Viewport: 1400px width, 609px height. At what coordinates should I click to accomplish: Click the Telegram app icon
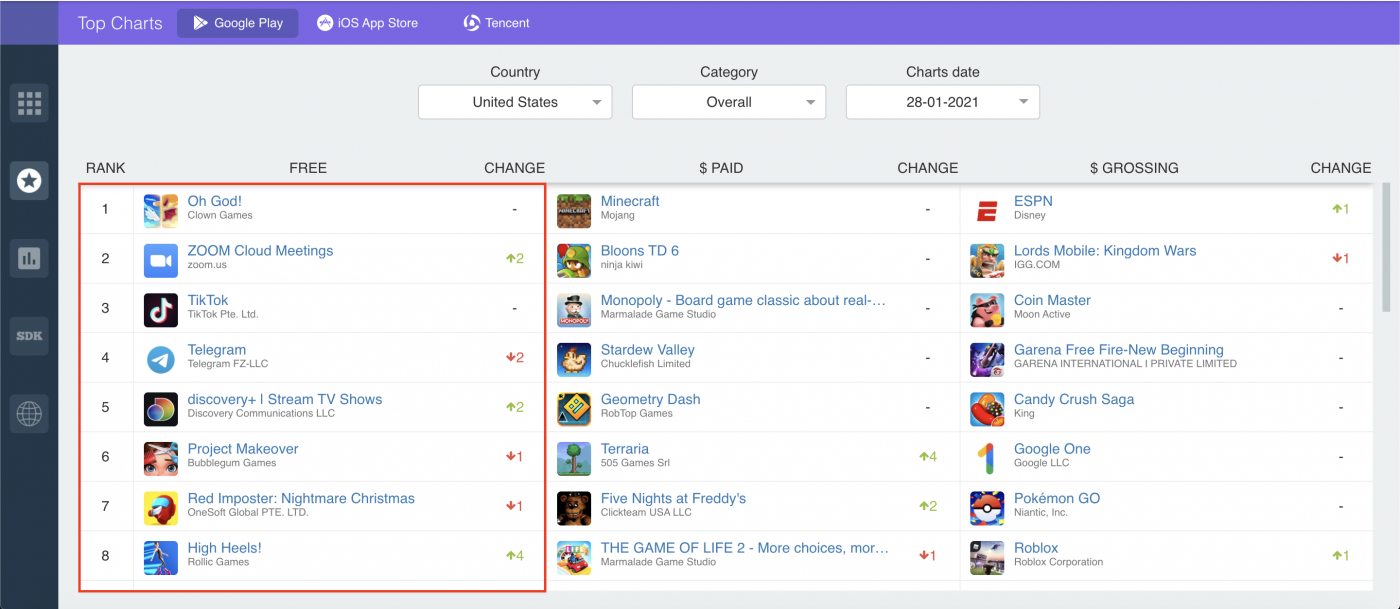tap(161, 359)
